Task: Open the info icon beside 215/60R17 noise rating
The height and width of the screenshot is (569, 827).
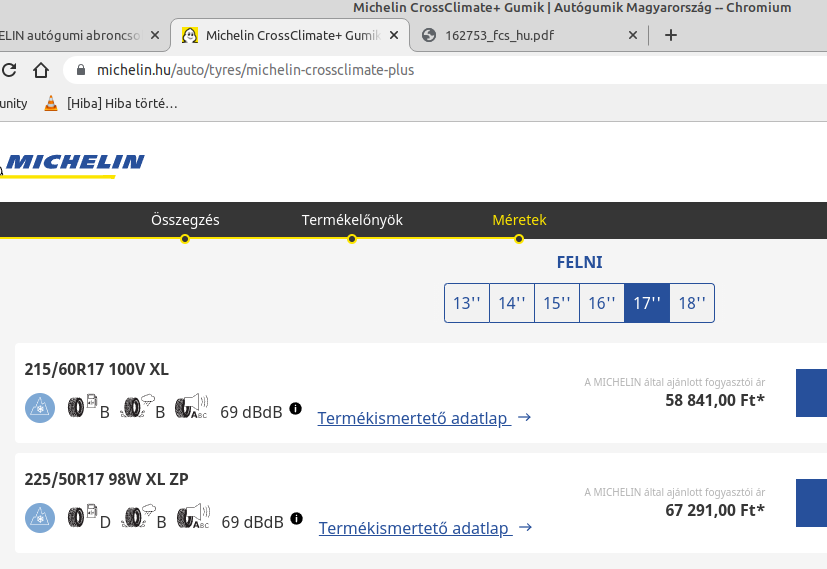Action: 295,408
